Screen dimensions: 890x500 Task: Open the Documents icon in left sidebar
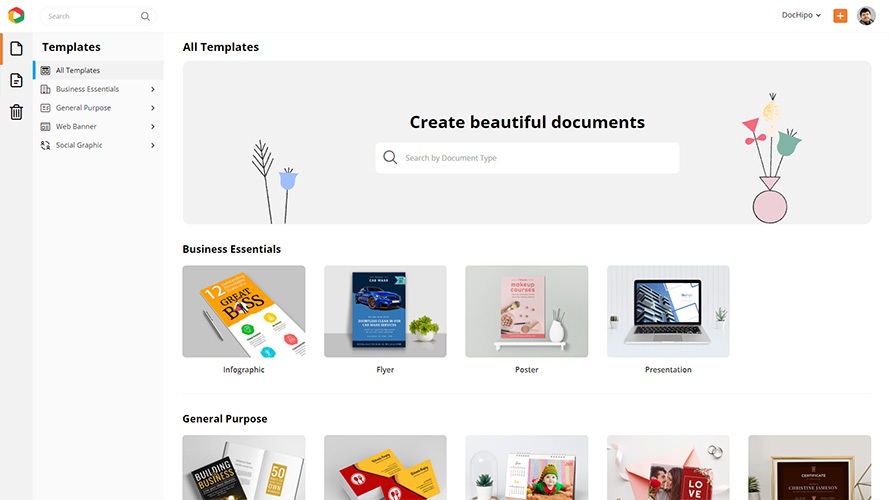(x=16, y=81)
